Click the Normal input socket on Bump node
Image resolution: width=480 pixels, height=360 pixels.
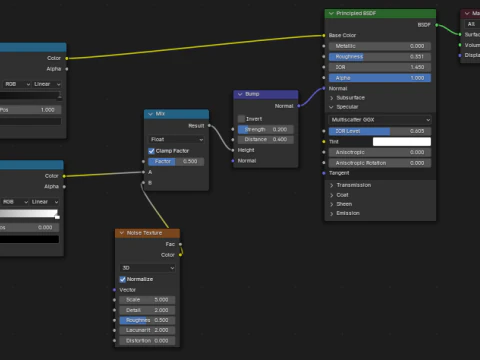pyautogui.click(x=233, y=161)
